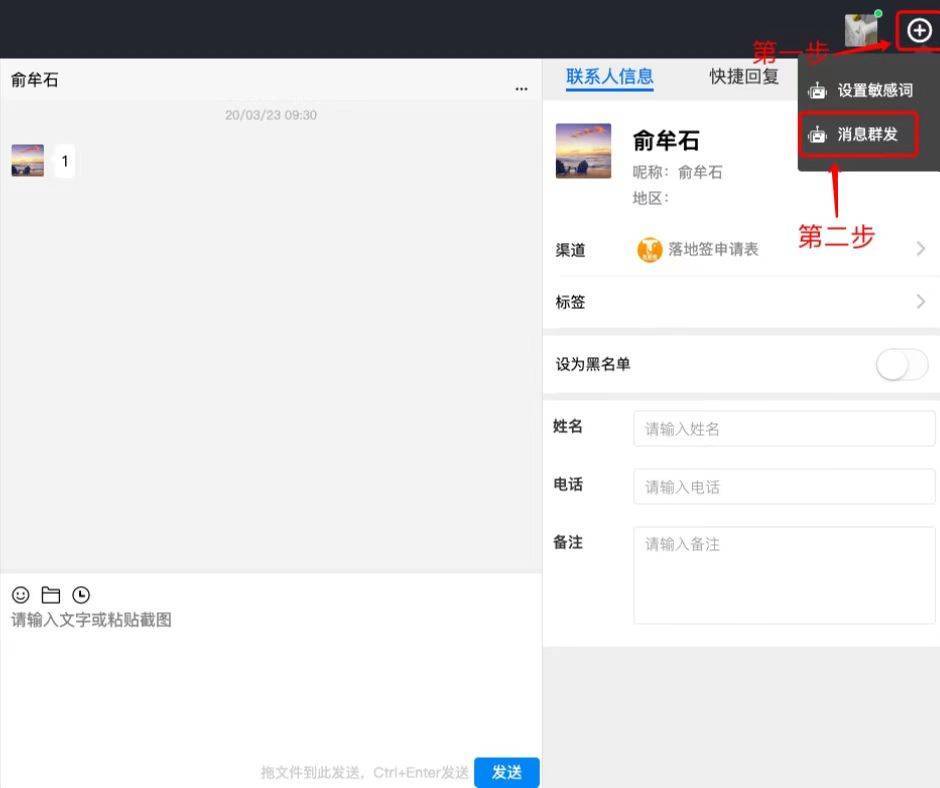Click the robot icon beside 设置敏感词
The width and height of the screenshot is (940, 788).
point(817,90)
